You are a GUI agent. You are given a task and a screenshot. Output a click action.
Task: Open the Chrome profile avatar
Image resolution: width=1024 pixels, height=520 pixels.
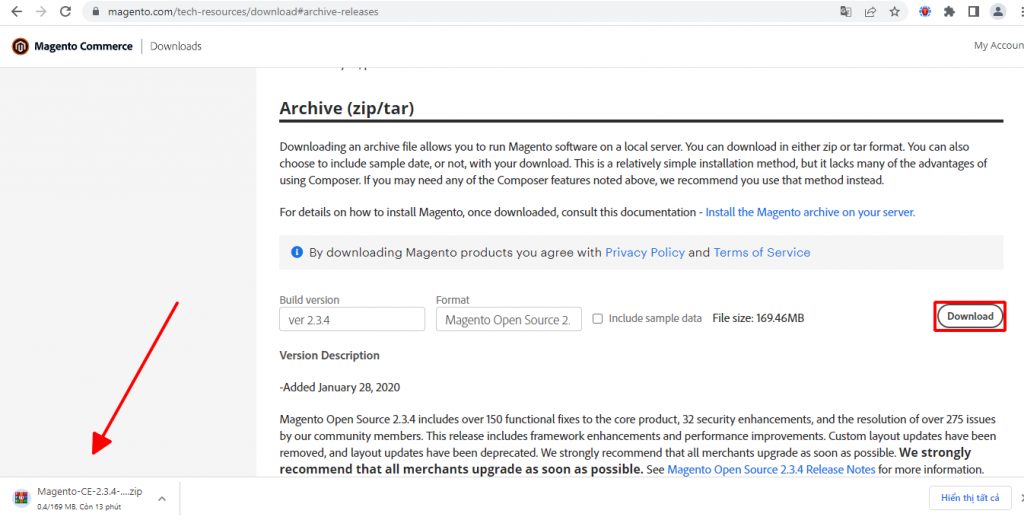point(998,12)
